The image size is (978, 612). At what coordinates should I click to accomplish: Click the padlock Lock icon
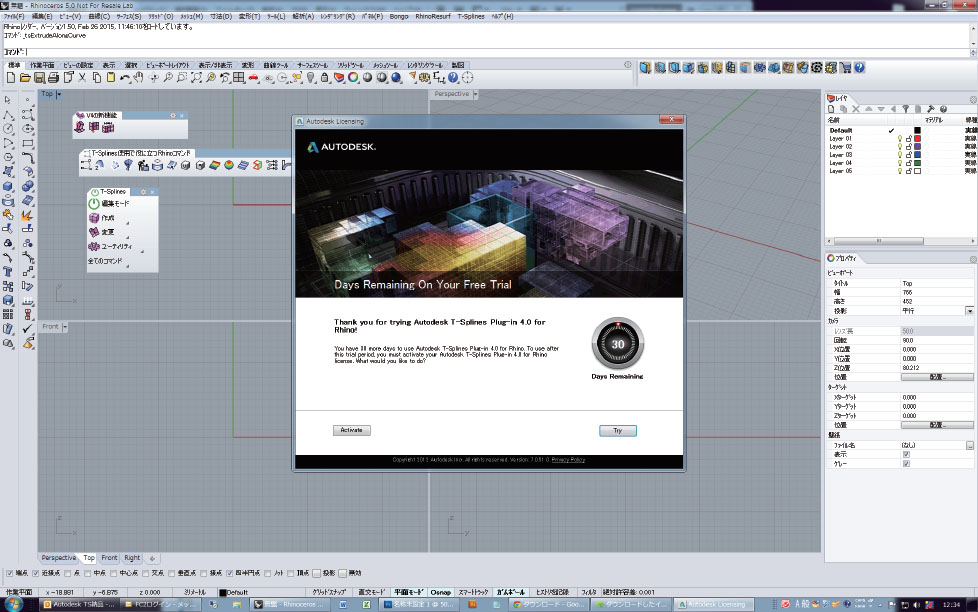click(325, 78)
